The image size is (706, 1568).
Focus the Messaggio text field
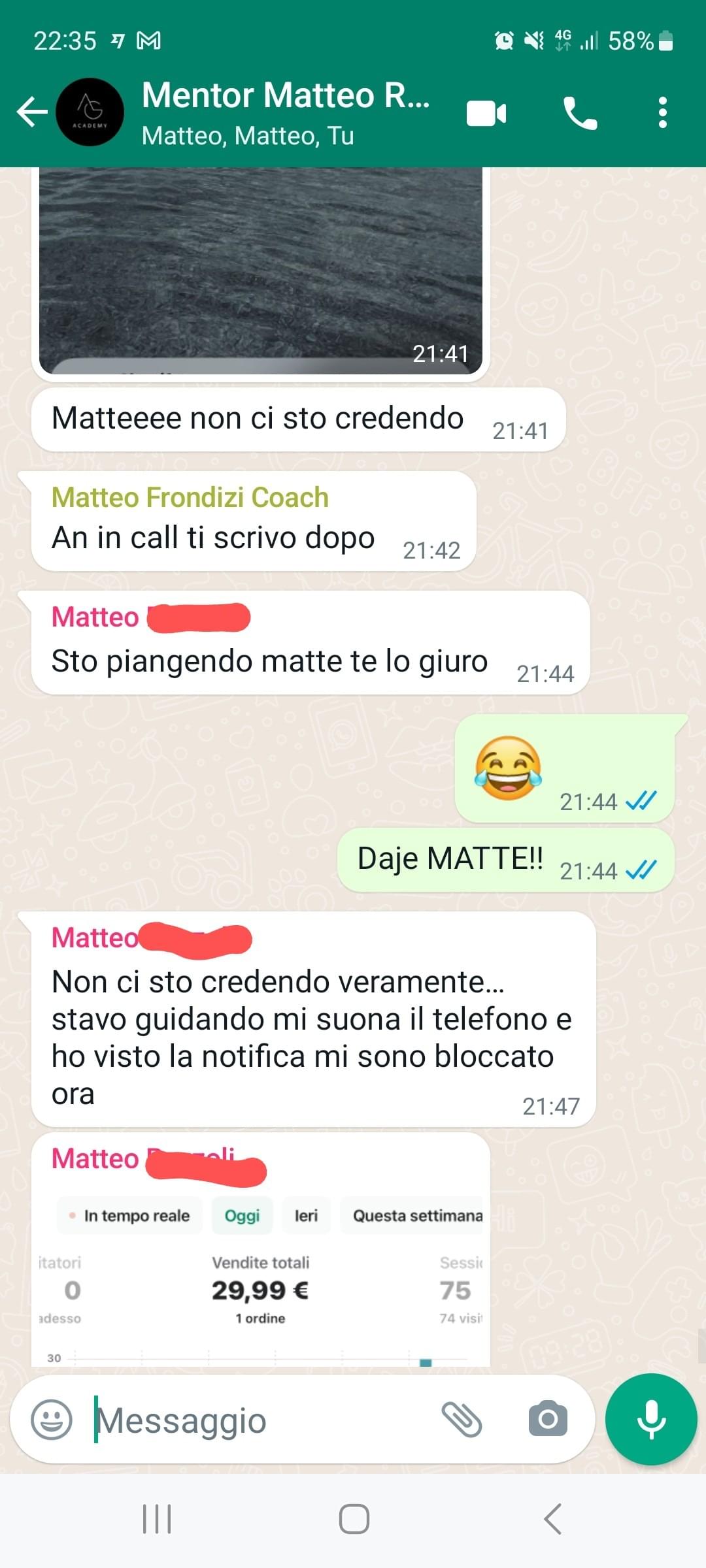coord(261,1420)
